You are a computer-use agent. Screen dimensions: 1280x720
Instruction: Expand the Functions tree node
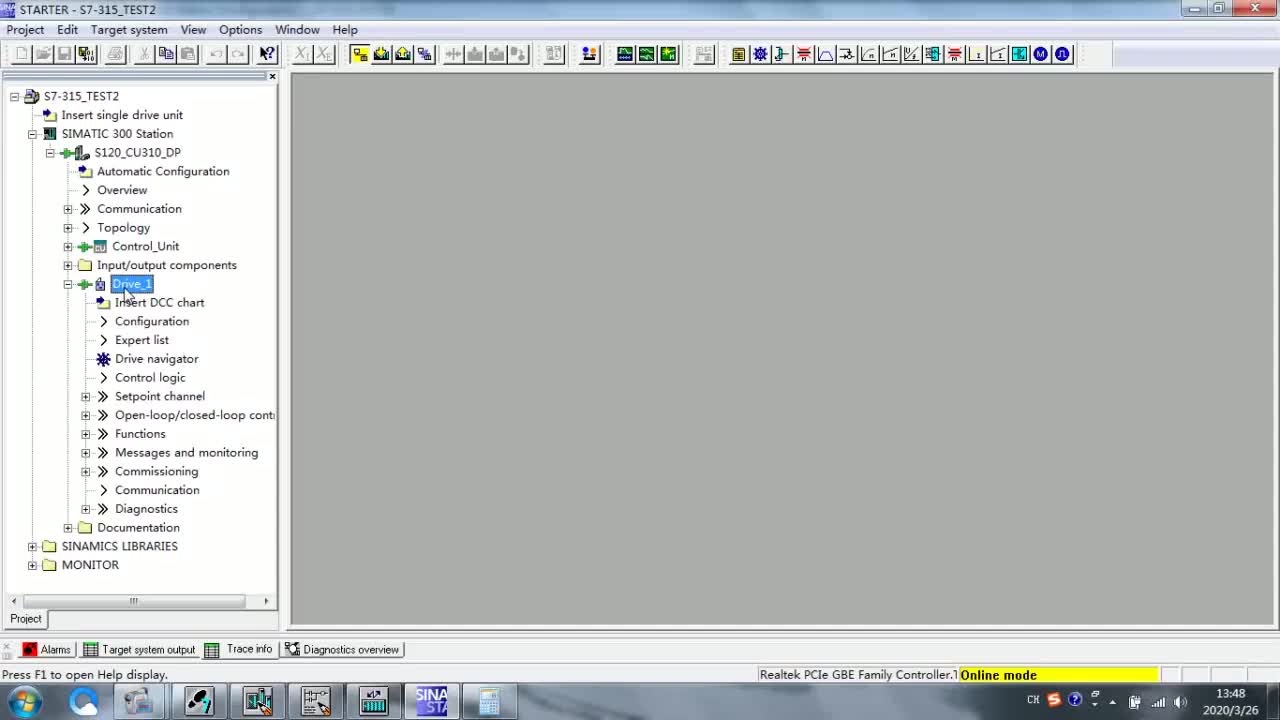coord(86,434)
